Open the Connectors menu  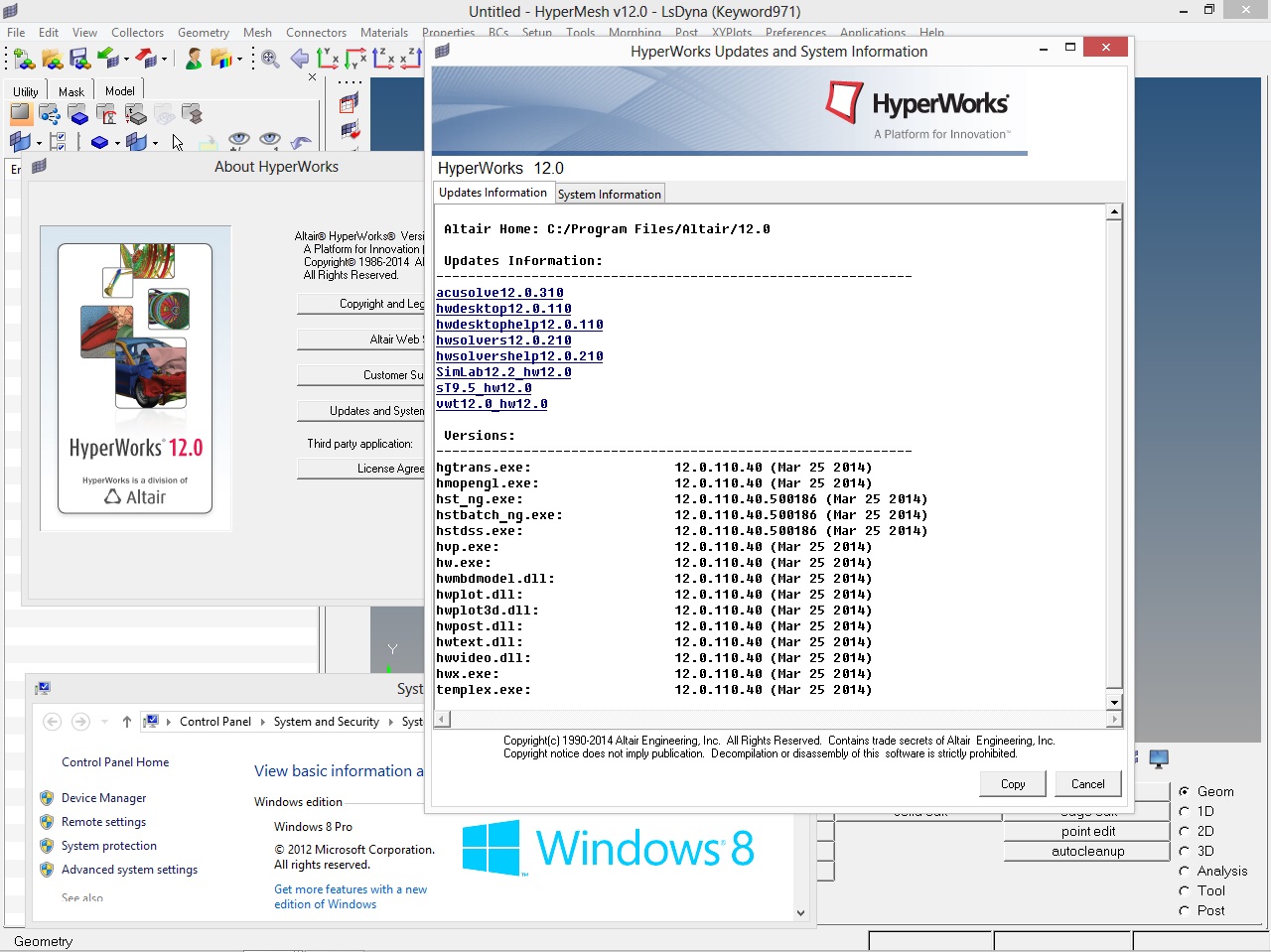(316, 33)
